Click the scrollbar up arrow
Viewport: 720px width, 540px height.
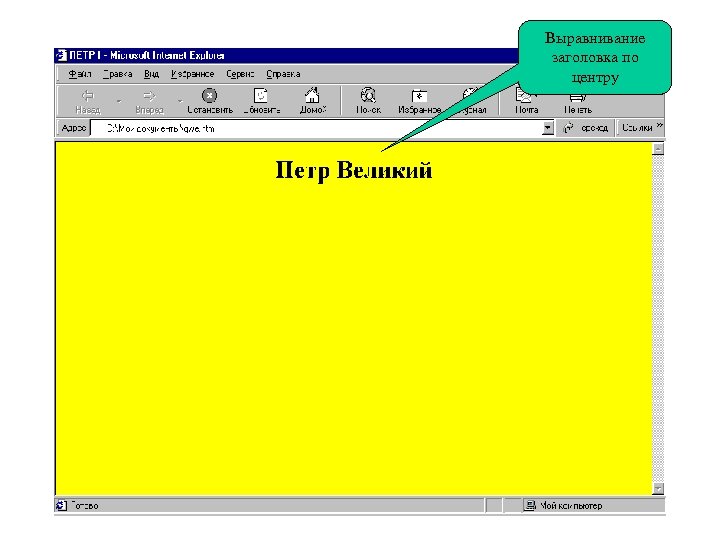658,149
